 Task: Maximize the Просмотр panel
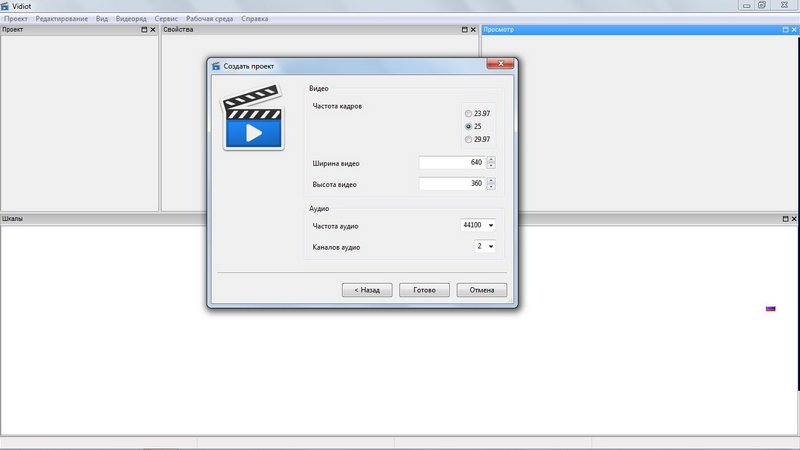[x=783, y=30]
